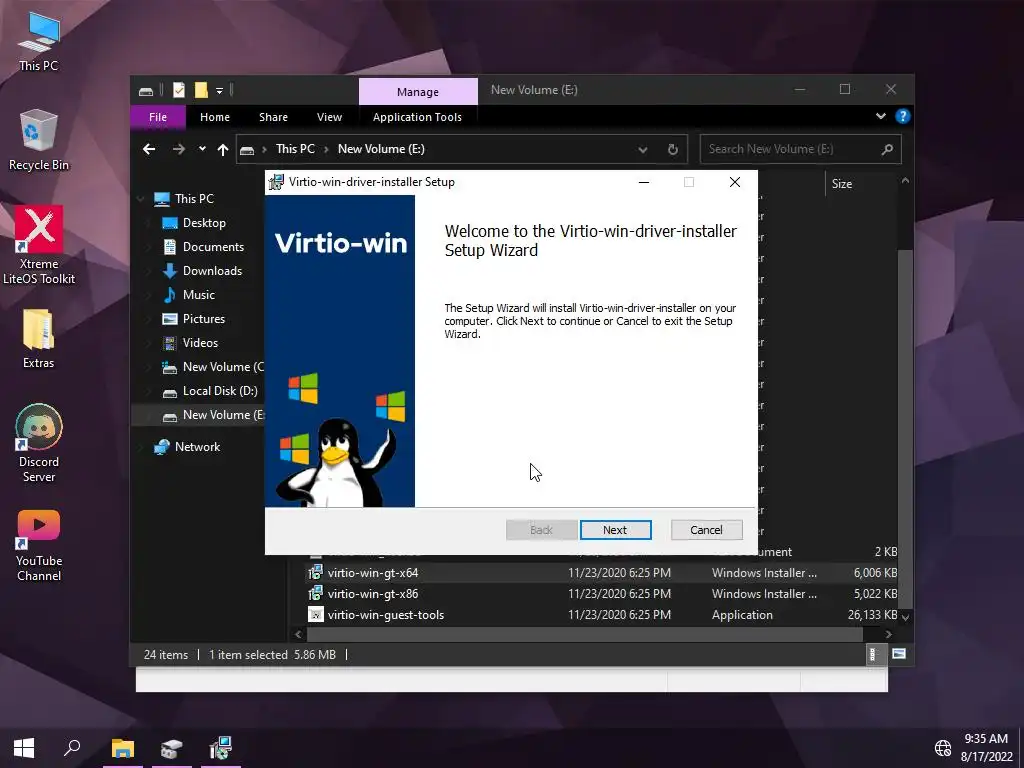This screenshot has width=1024, height=768.
Task: Click the 26,133 KB size cell
Action: click(872, 615)
